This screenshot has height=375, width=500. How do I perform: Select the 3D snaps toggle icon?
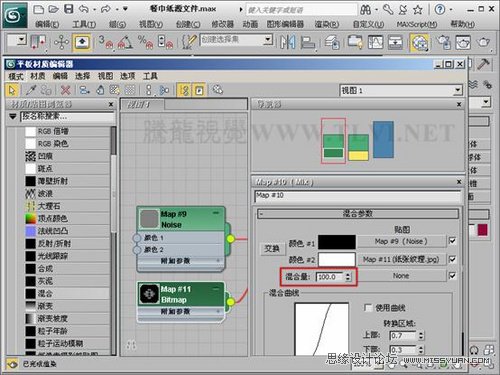pyautogui.click(x=106, y=43)
